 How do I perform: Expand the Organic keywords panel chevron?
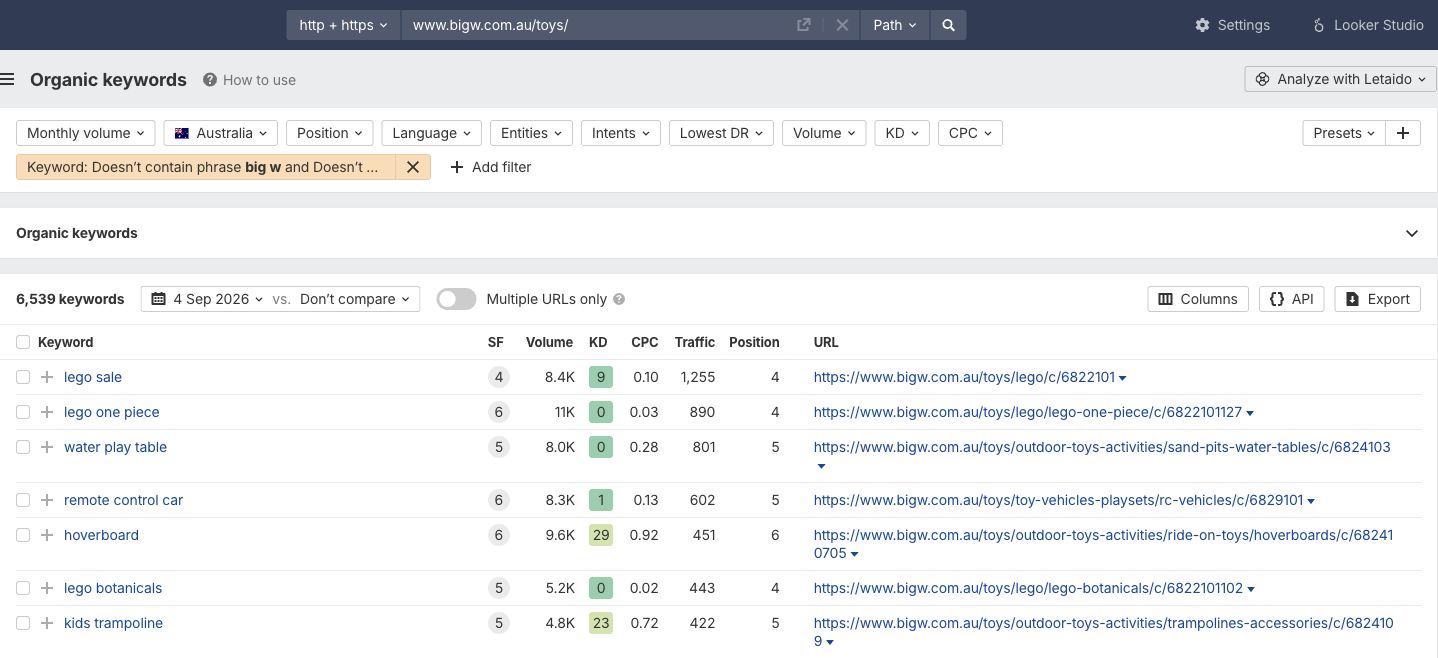click(1412, 233)
